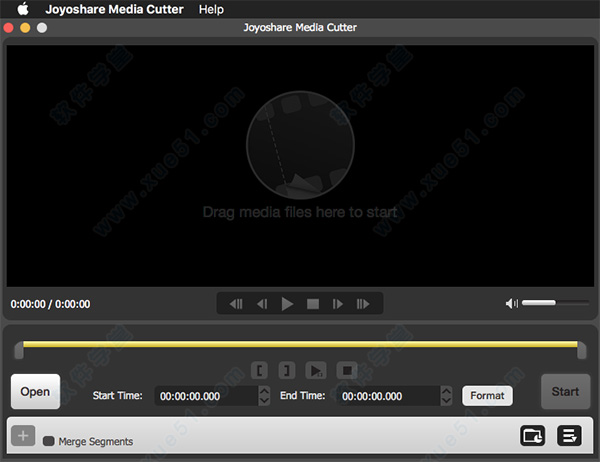Screen dimensions: 600x462
Task: Play the video with the play button
Action: 287,304
